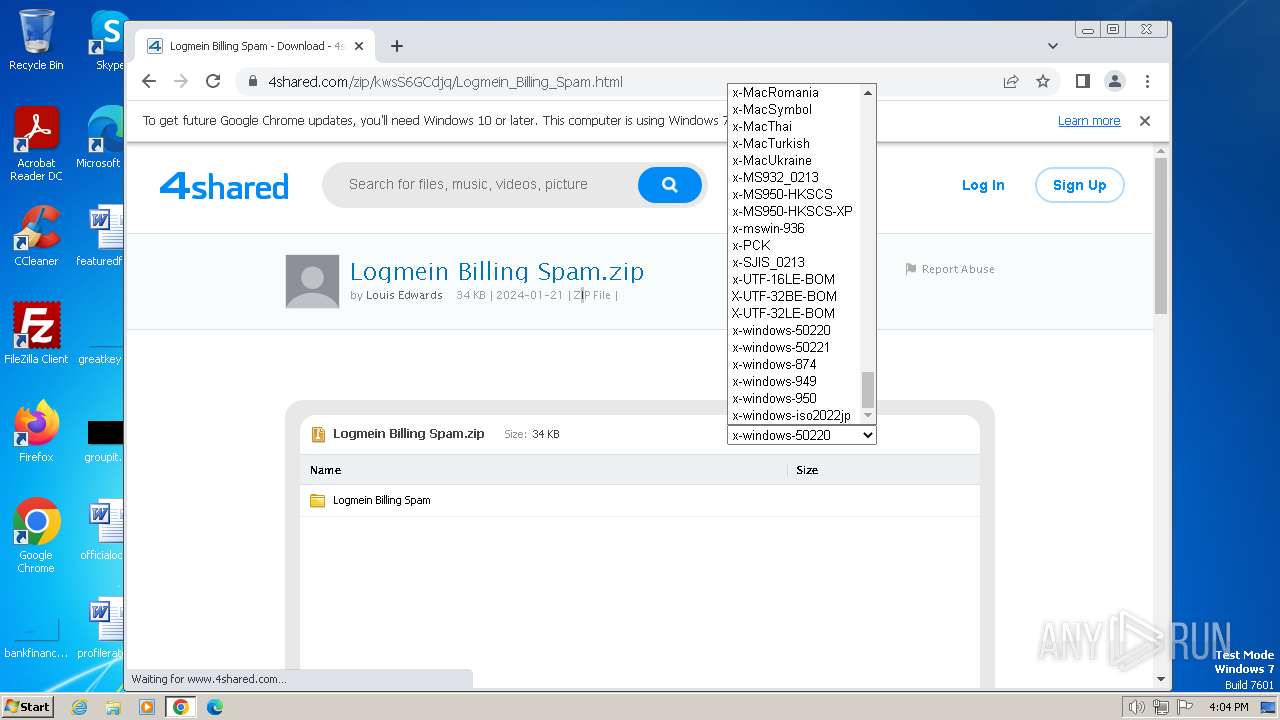The image size is (1280, 720).
Task: Click the page vertical scrollbar thumb
Action: click(x=1161, y=235)
